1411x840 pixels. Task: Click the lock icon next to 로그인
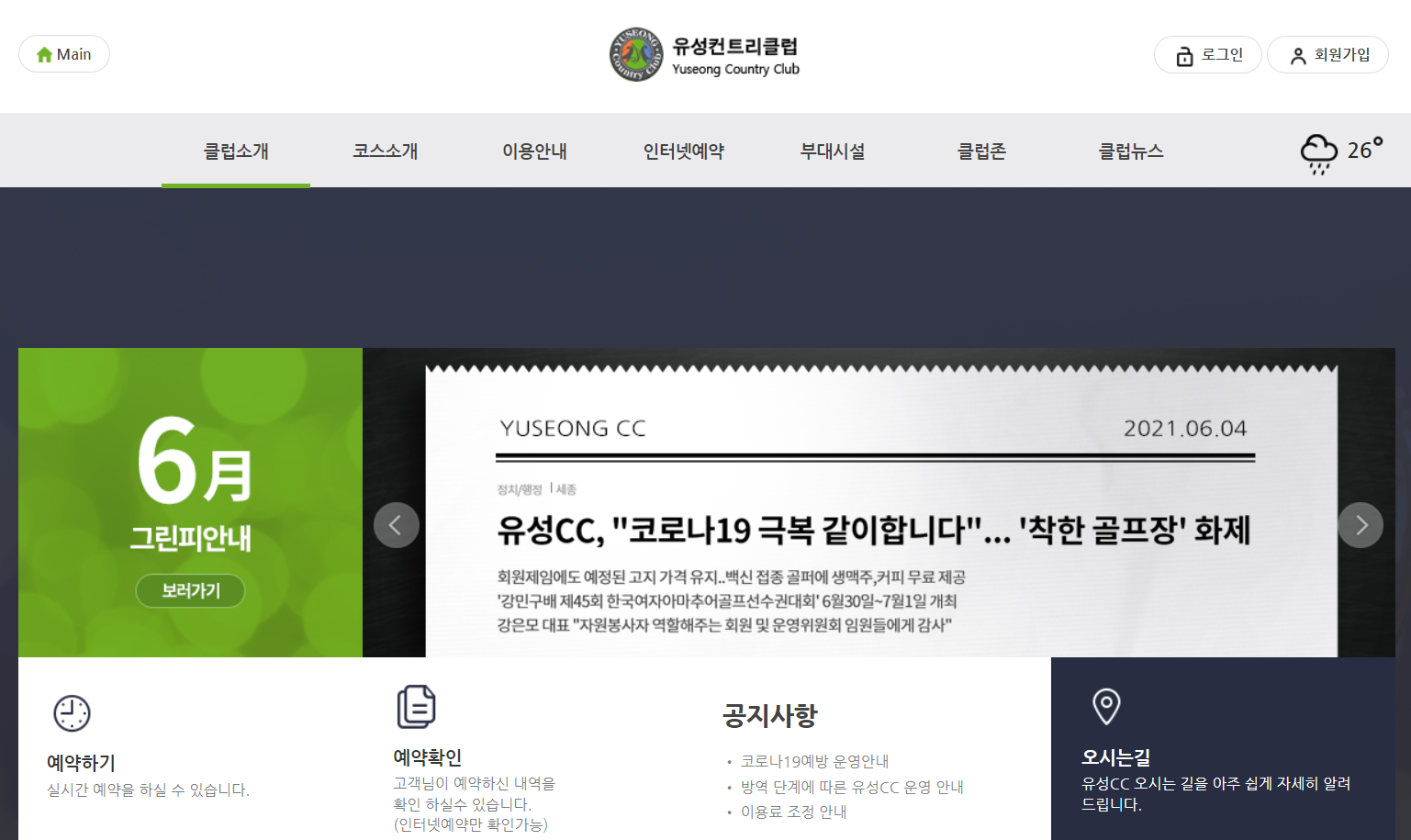coord(1185,56)
